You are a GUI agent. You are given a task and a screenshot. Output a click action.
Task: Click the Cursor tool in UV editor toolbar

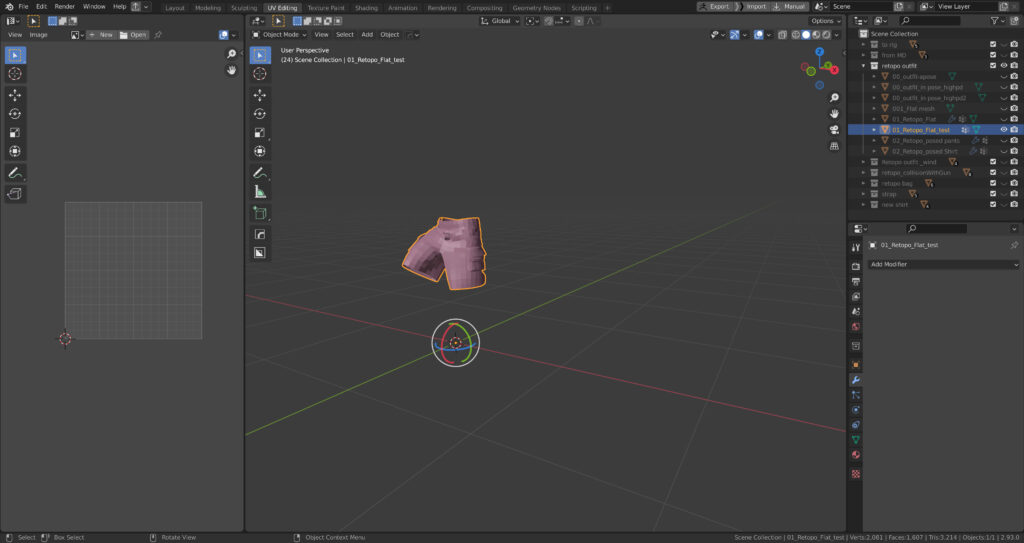pyautogui.click(x=15, y=74)
